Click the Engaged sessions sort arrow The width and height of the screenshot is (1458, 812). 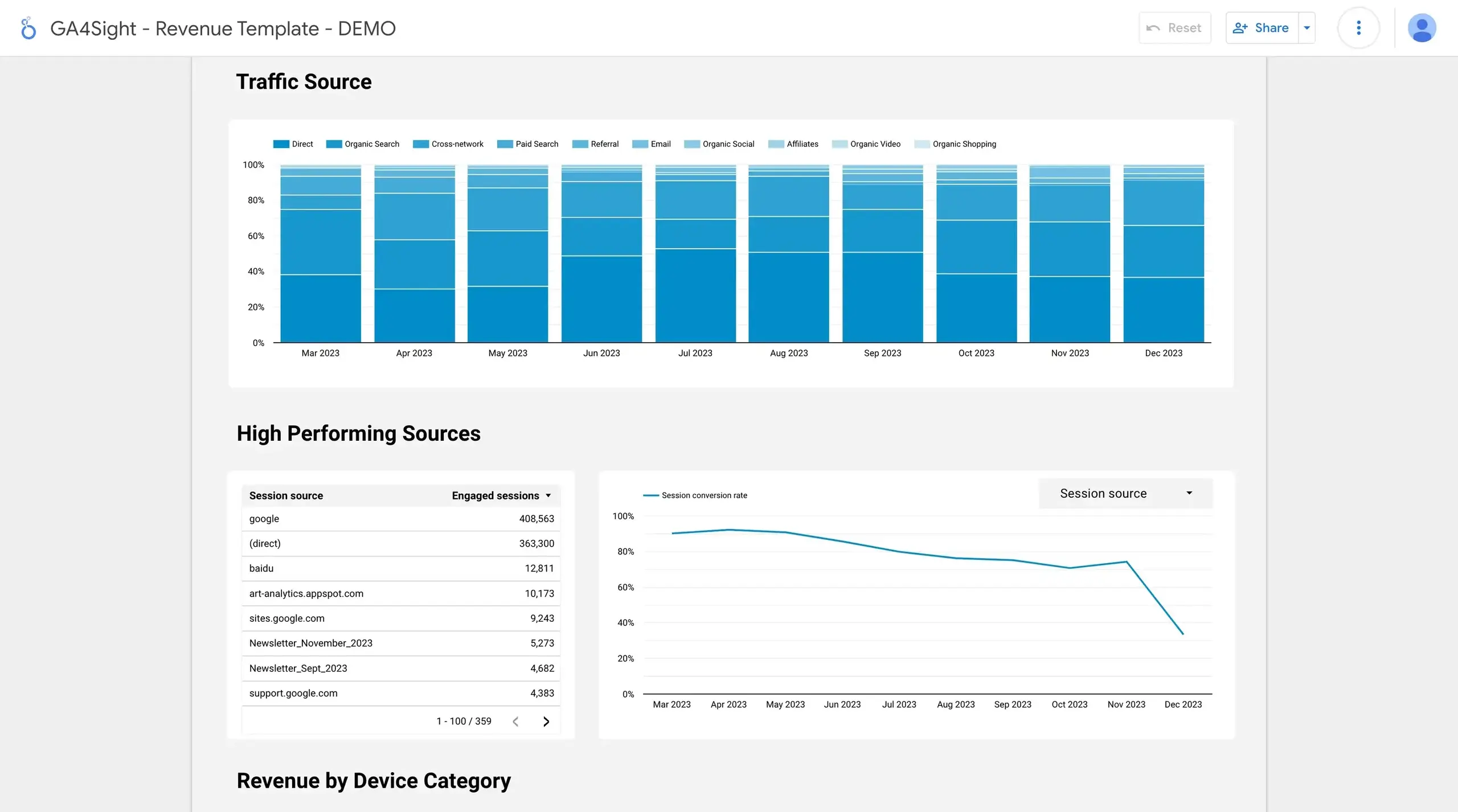click(x=548, y=495)
